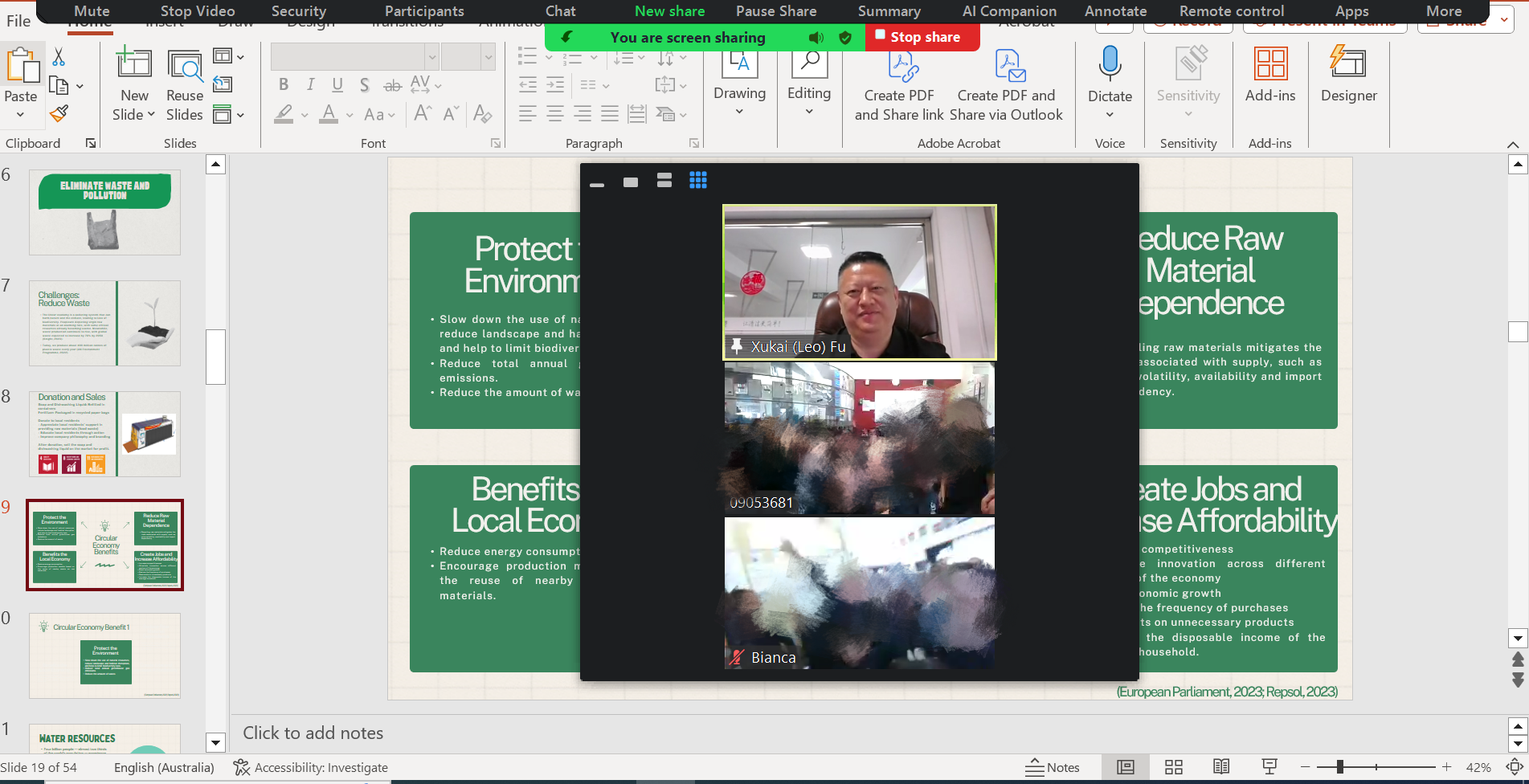Open Slide Sorter view in status bar
Viewport: 1529px width, 784px height.
tap(1173, 767)
